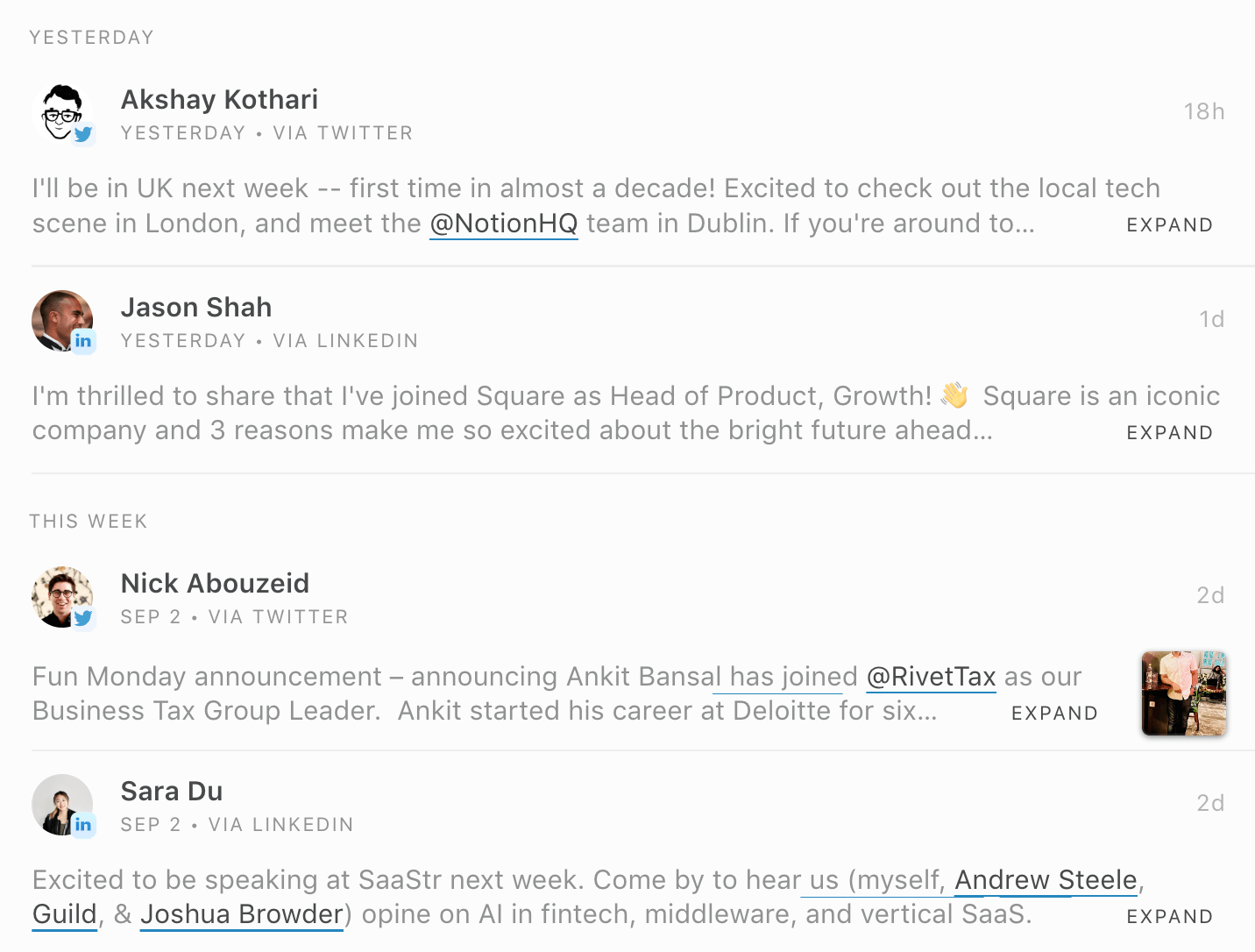This screenshot has height=952, width=1255.
Task: Open the @NotionHQ mention link
Action: click(504, 224)
